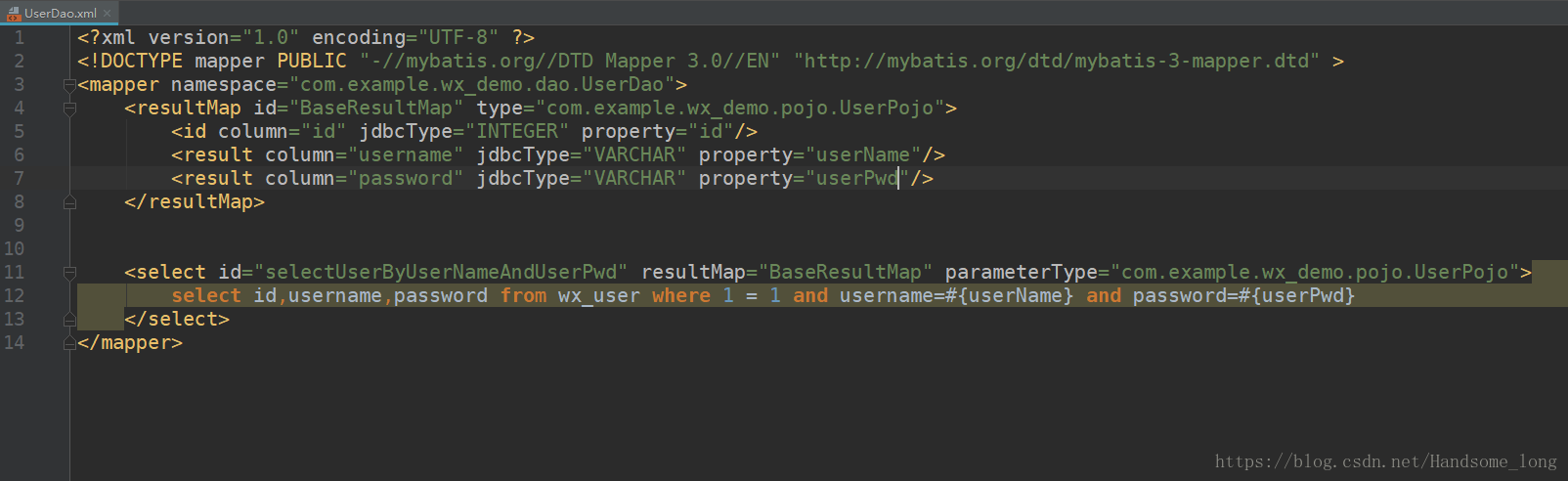
Task: Click the parameterType value on line 11
Action: click(1315, 272)
